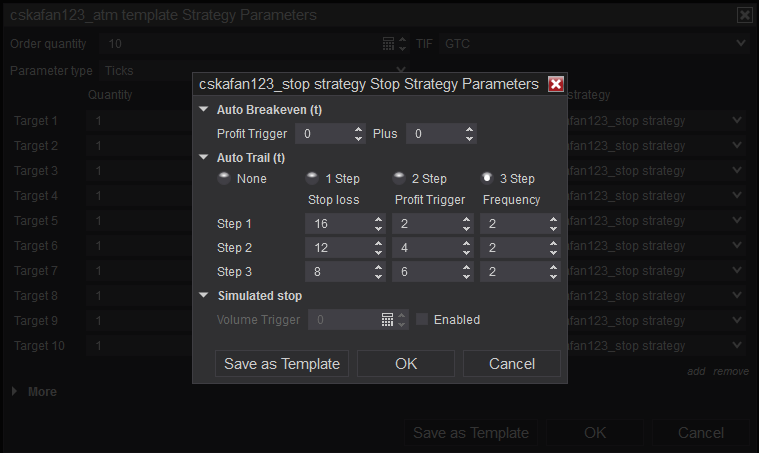Close the Stop Strategy Parameters dialog

(556, 84)
